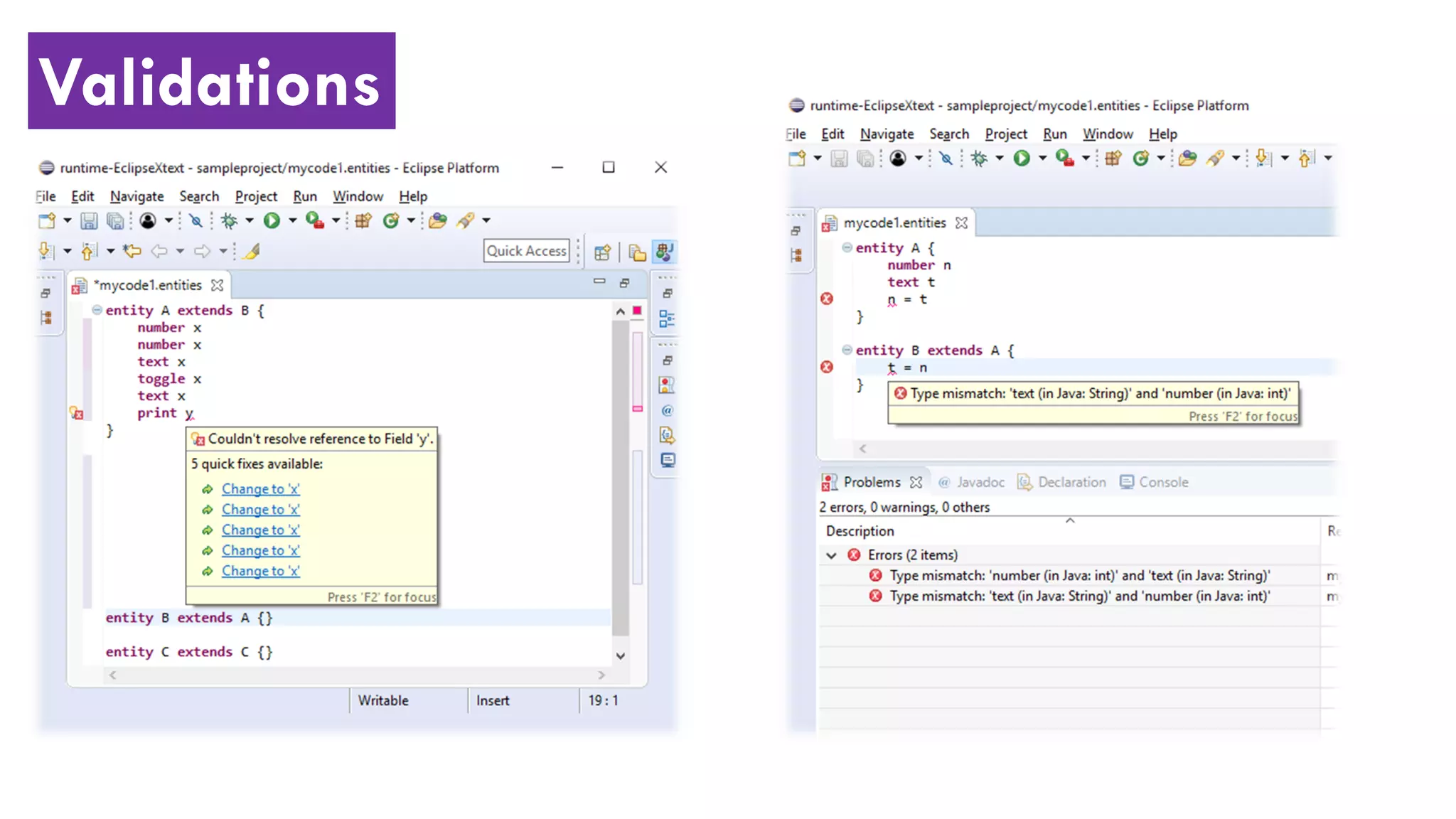Click vertical scrollbar thumb in left editor
Viewport: 1456px width, 819px height.
(x=621, y=478)
